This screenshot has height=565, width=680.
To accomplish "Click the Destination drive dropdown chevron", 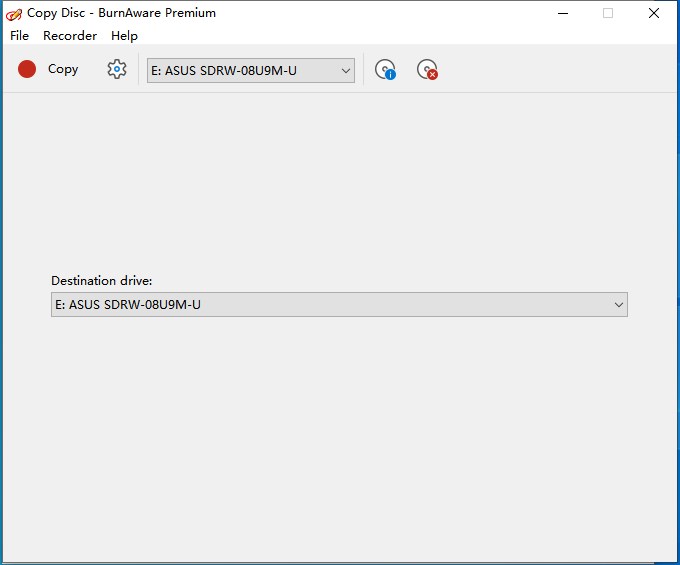I will [618, 305].
